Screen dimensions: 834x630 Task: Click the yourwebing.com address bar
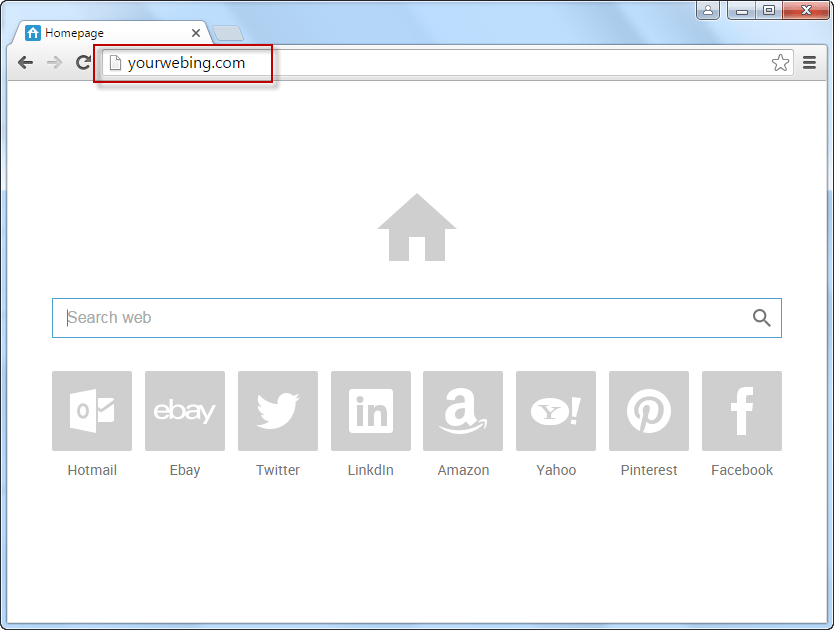pos(448,63)
